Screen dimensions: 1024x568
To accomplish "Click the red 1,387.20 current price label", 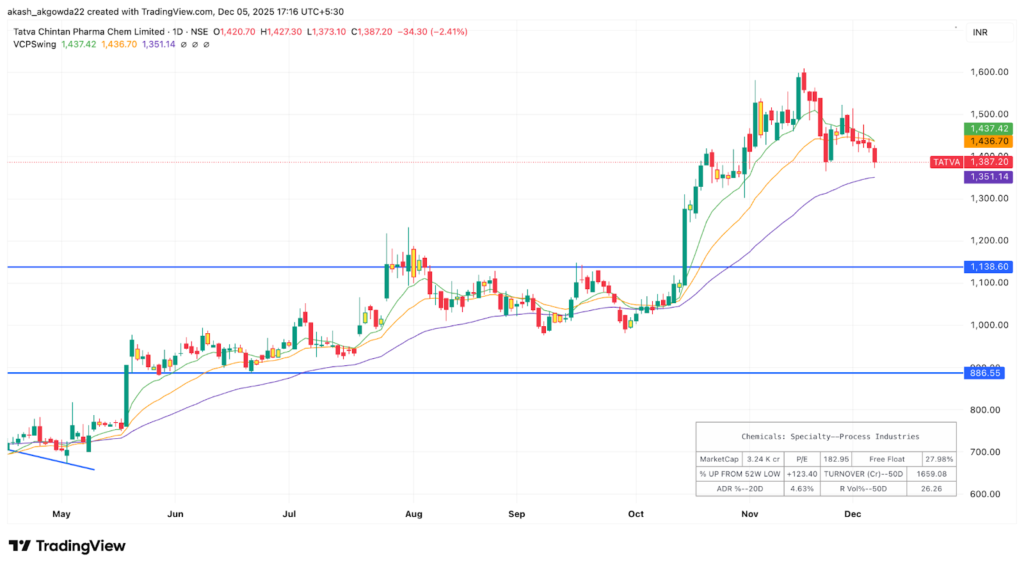I will (x=985, y=162).
